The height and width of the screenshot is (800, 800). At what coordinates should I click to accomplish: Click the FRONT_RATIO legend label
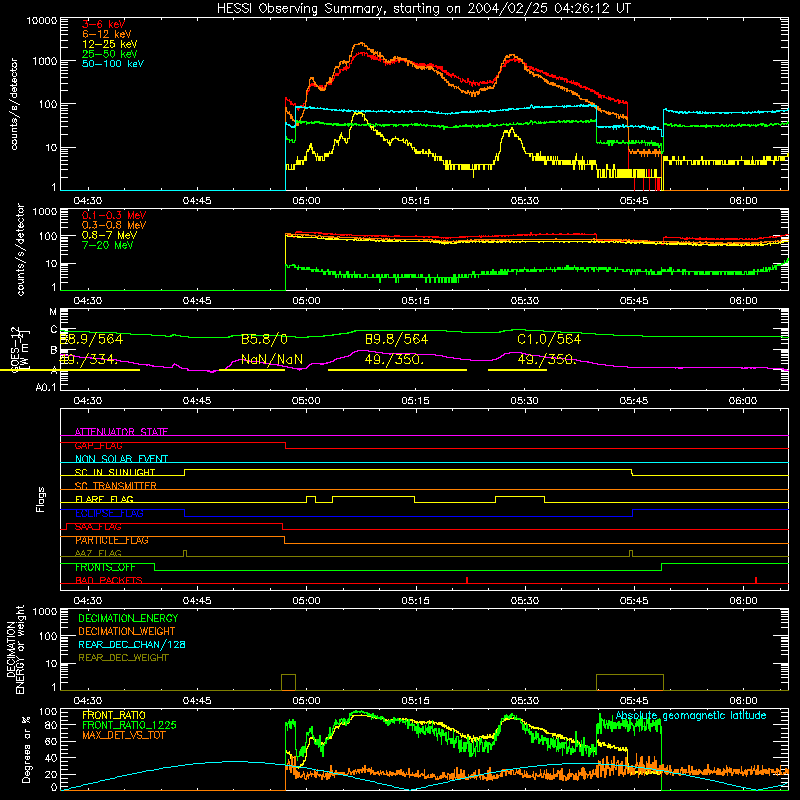114,715
